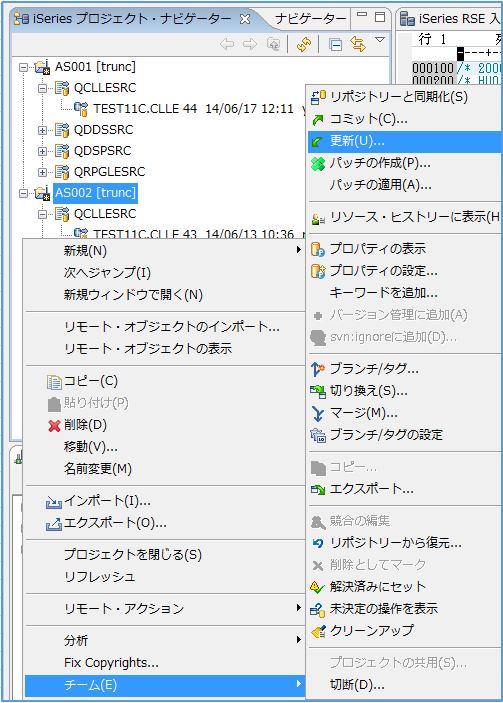The height and width of the screenshot is (703, 503).
Task: Click the Collapse All toolbar icon
Action: click(x=335, y=44)
